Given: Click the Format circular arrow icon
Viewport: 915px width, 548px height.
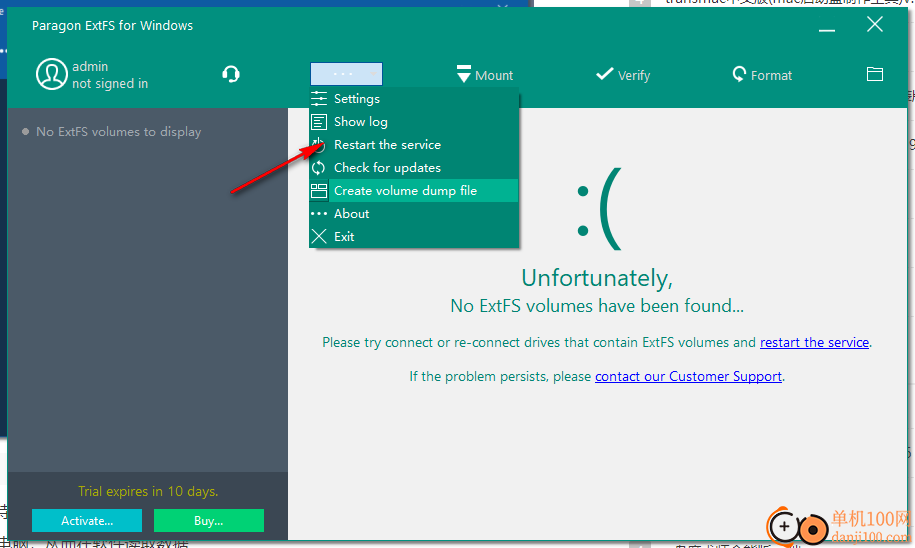Looking at the screenshot, I should click(x=739, y=74).
